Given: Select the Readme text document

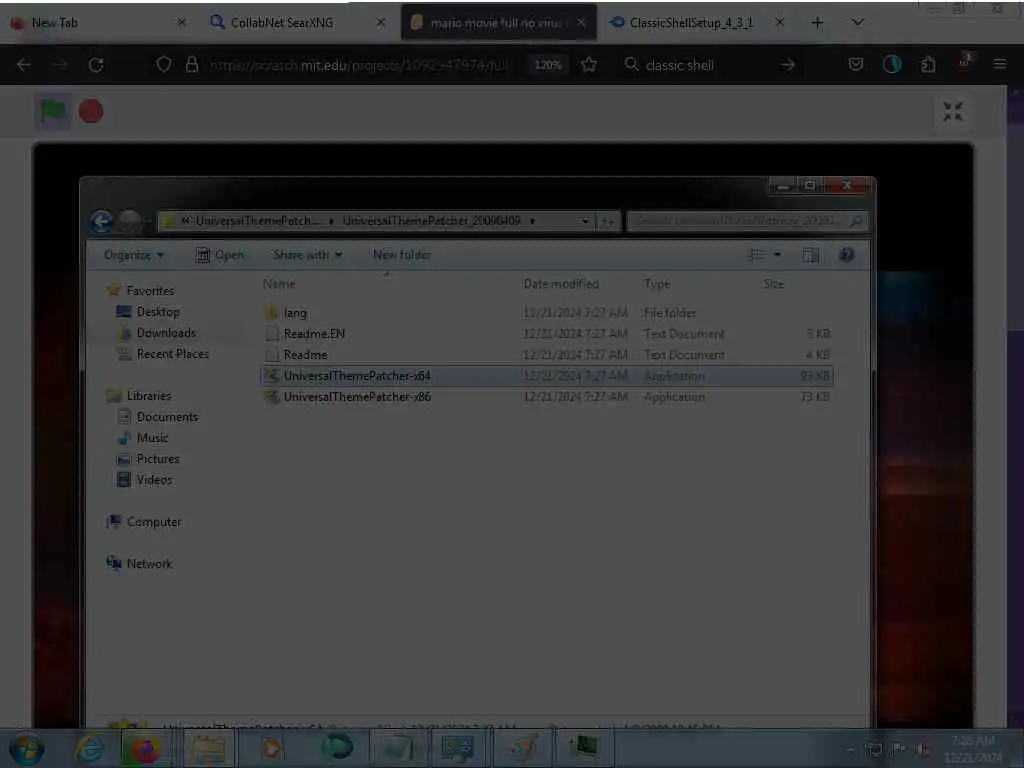Looking at the screenshot, I should 547,355.
